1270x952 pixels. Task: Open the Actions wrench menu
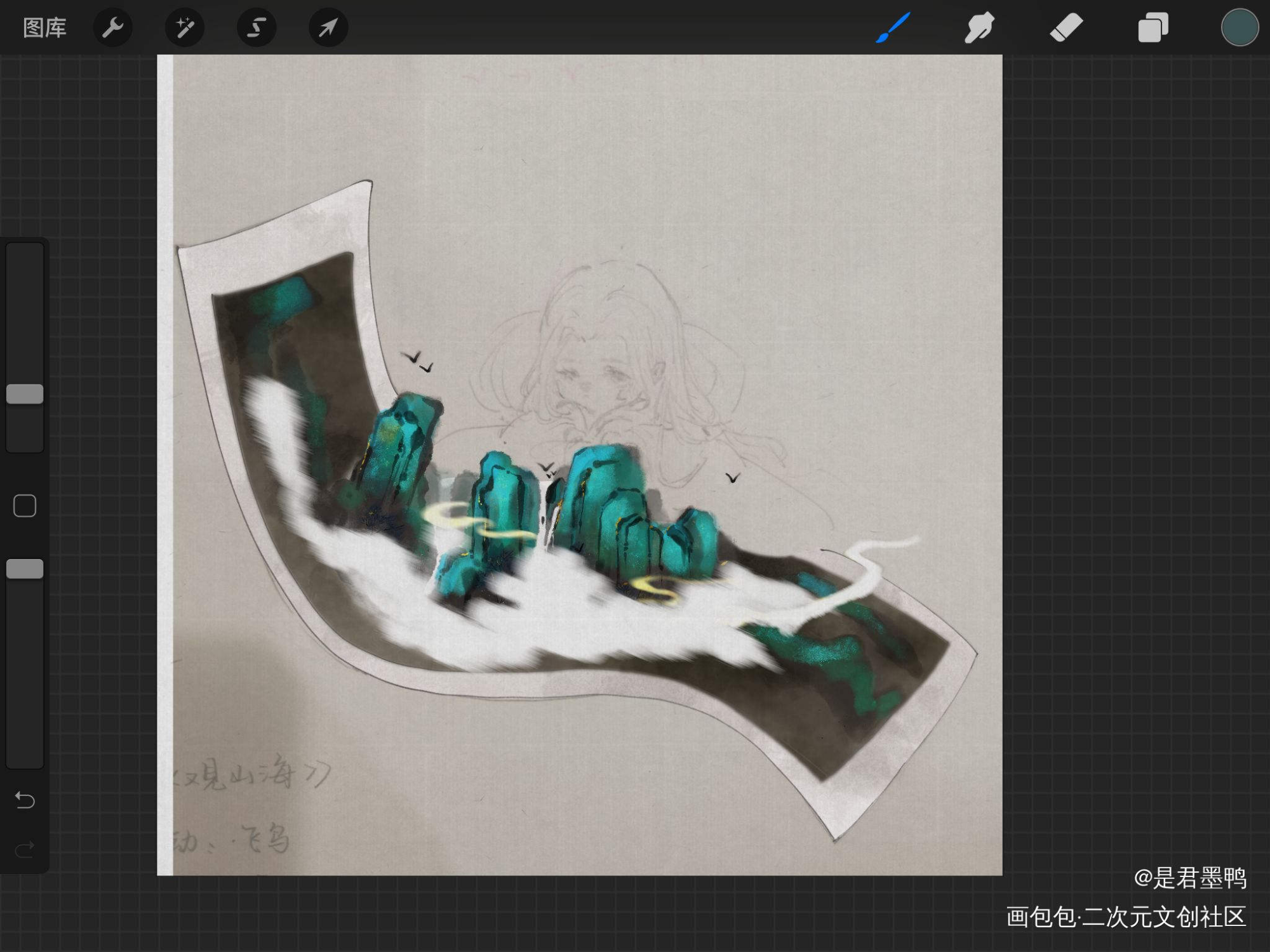(x=113, y=28)
